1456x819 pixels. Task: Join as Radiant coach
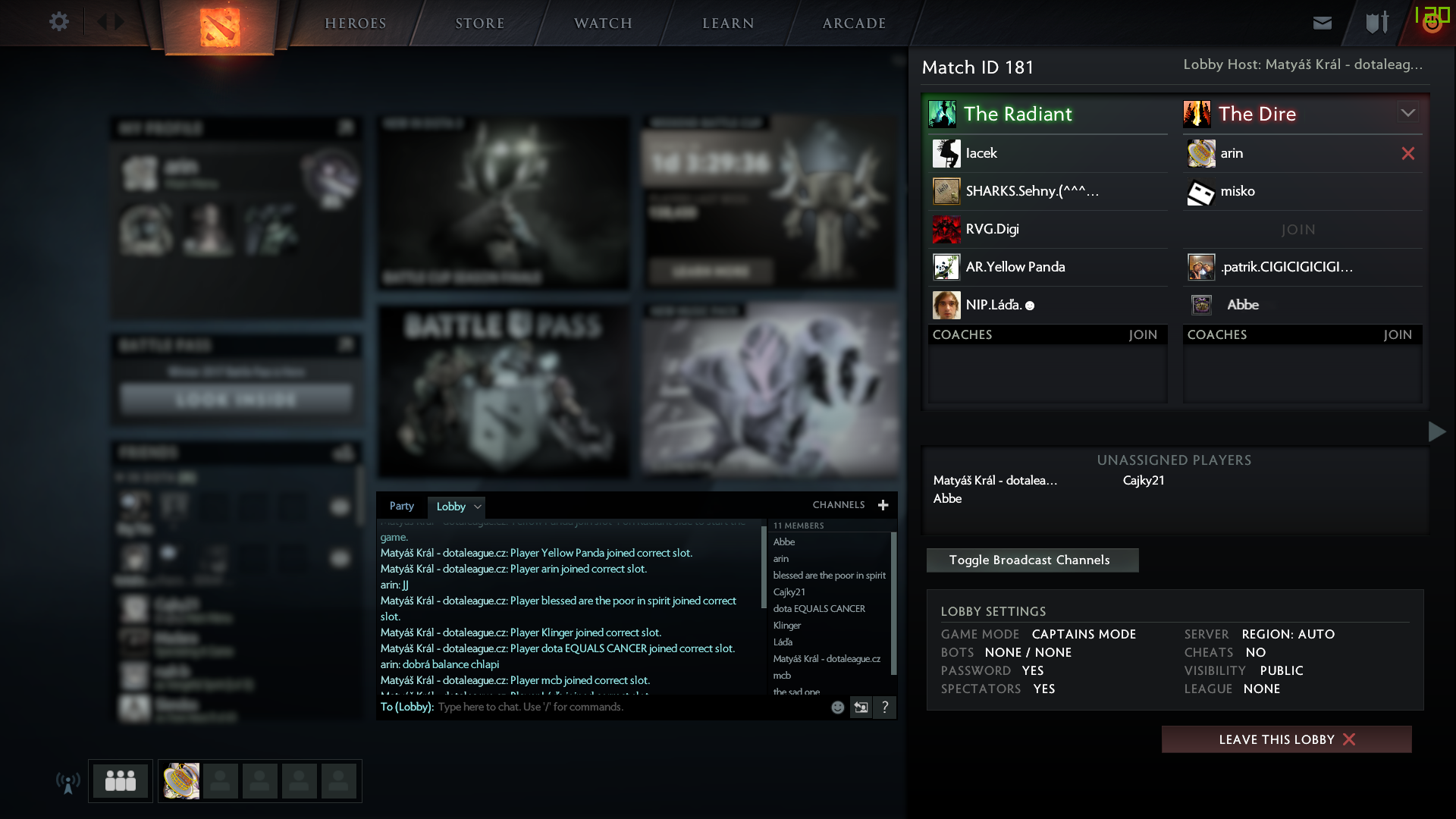(1143, 334)
